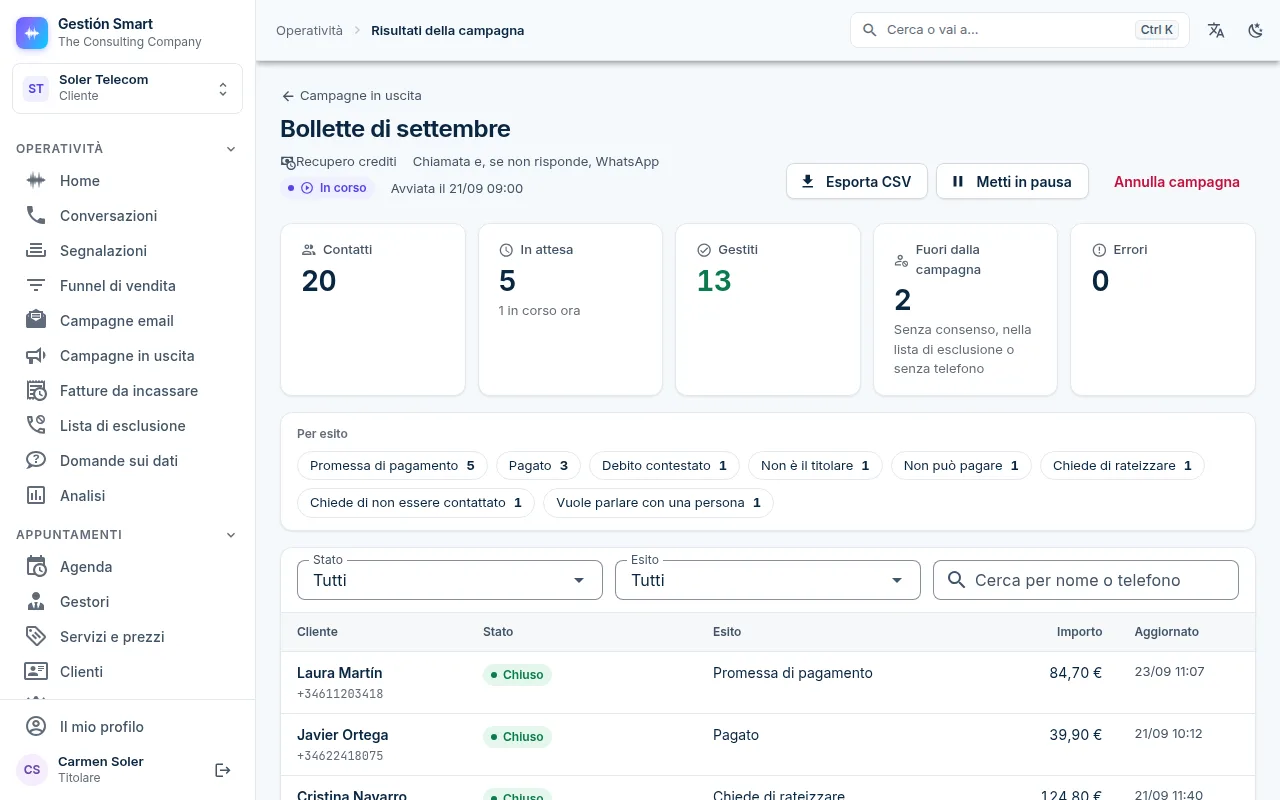Open Agenda in the sidebar

[x=128, y=567]
